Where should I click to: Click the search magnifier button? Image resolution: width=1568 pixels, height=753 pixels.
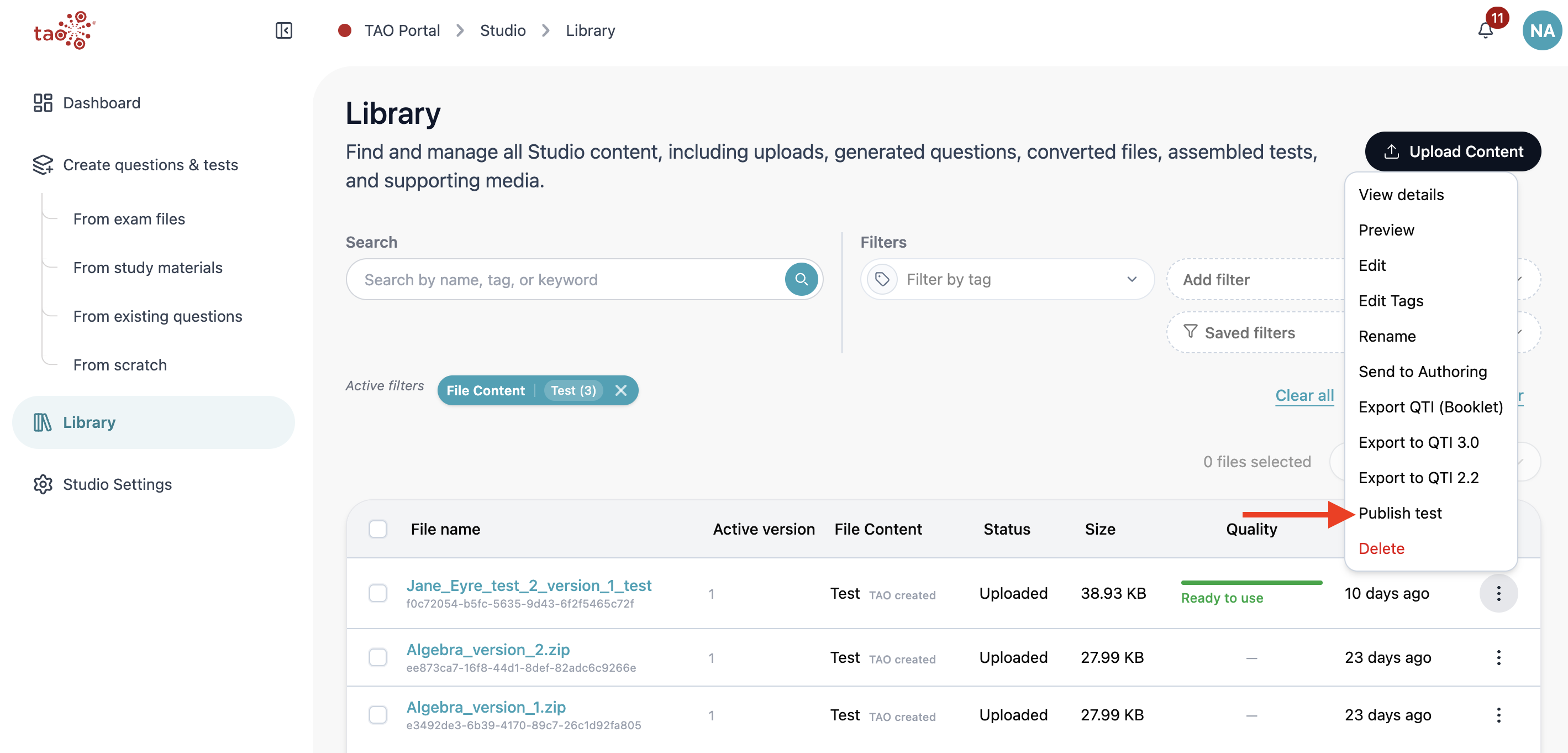click(x=801, y=280)
